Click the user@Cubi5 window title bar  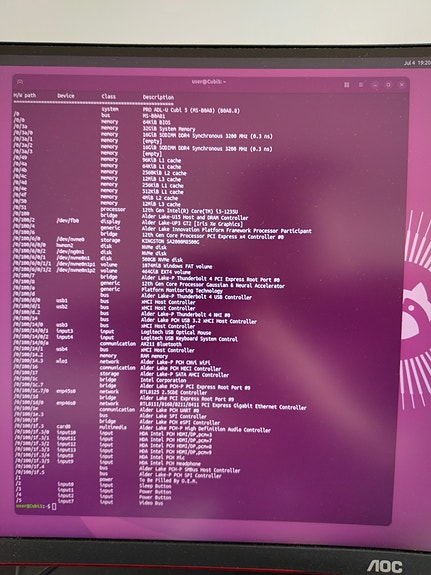pyautogui.click(x=209, y=82)
